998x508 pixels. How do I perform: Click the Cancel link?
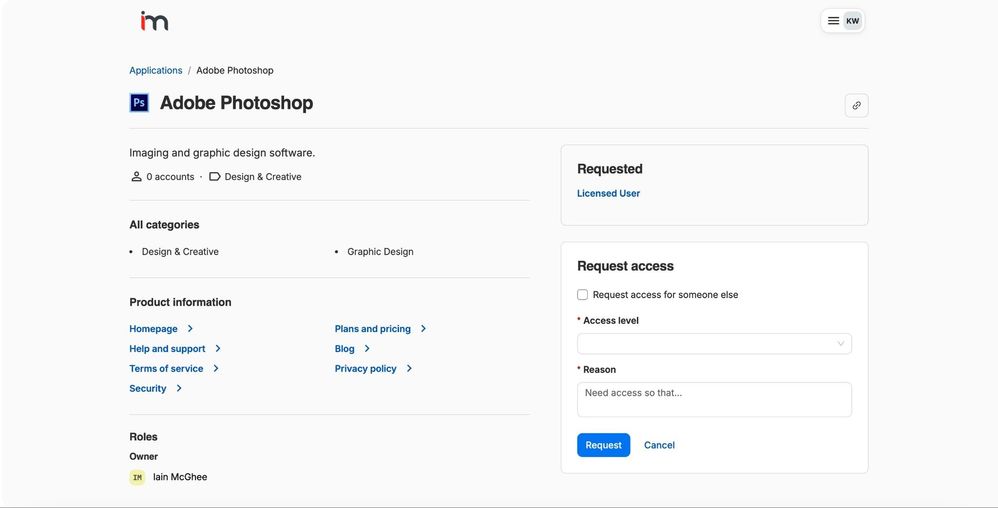click(659, 445)
